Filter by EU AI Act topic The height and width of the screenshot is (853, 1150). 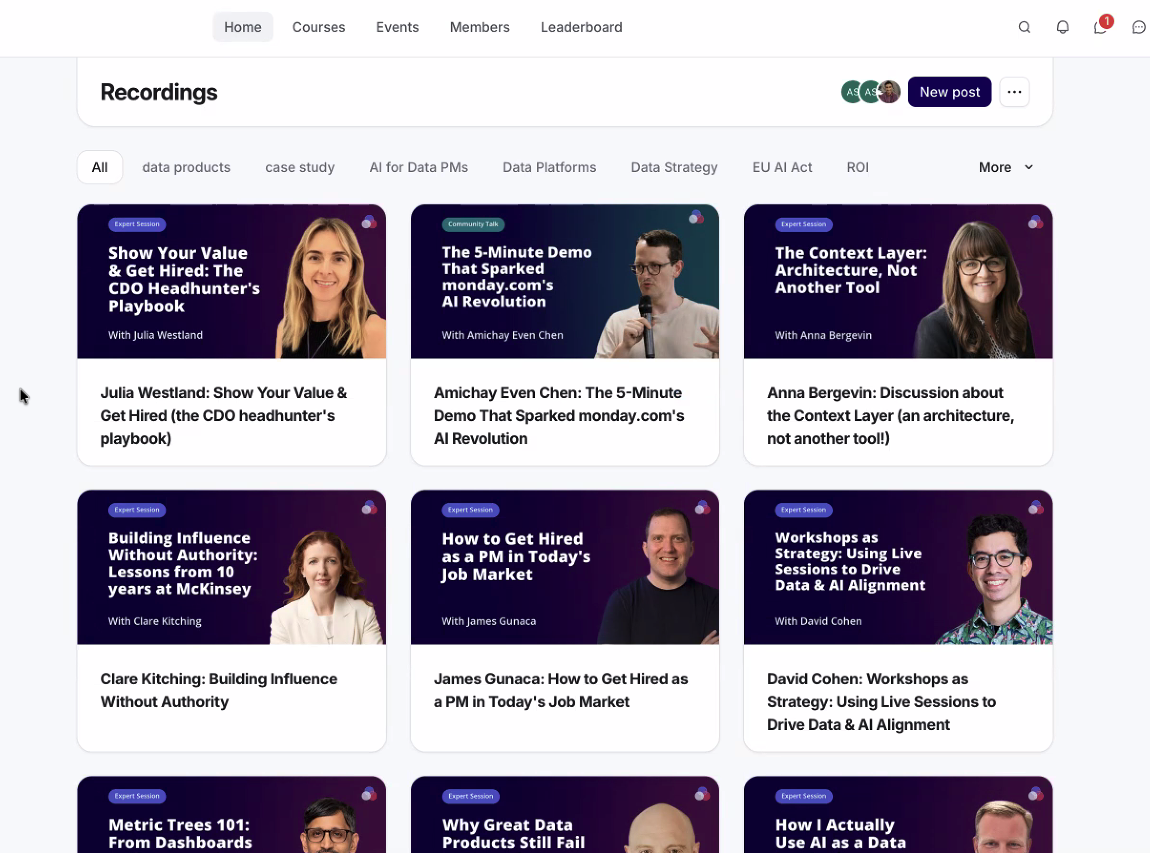[782, 167]
